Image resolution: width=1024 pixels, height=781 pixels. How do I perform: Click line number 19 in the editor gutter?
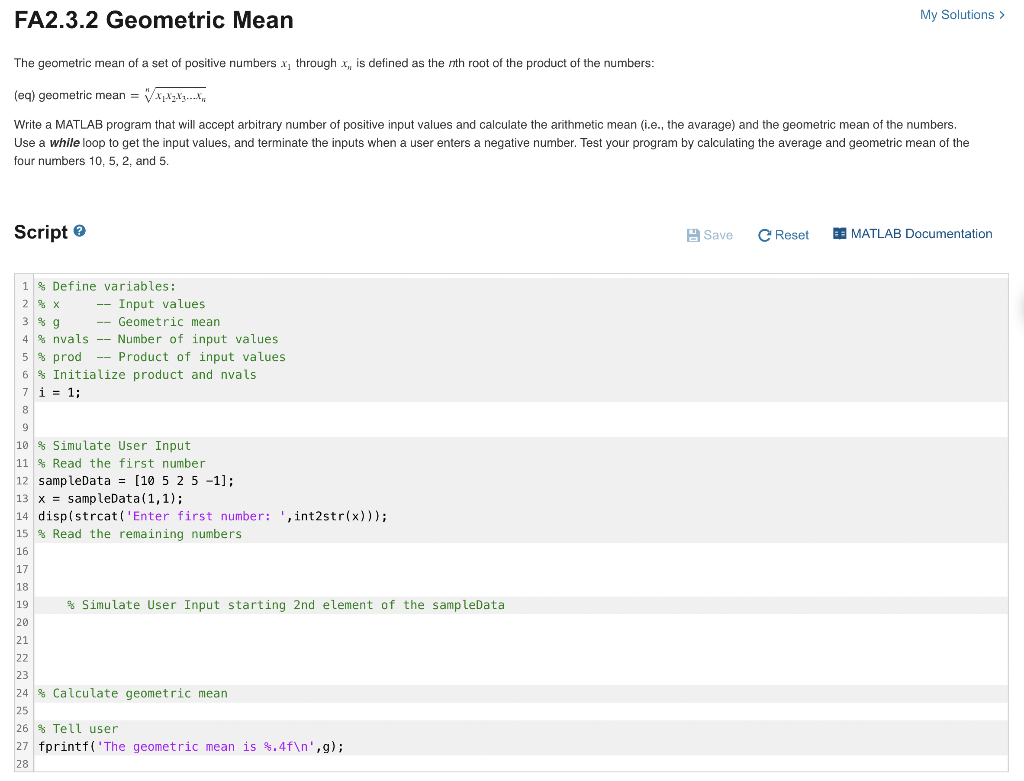[22, 604]
